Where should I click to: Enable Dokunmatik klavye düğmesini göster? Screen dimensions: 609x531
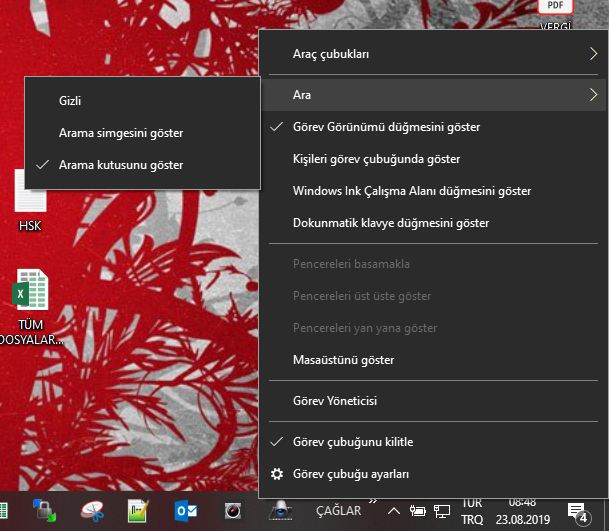tap(433, 223)
